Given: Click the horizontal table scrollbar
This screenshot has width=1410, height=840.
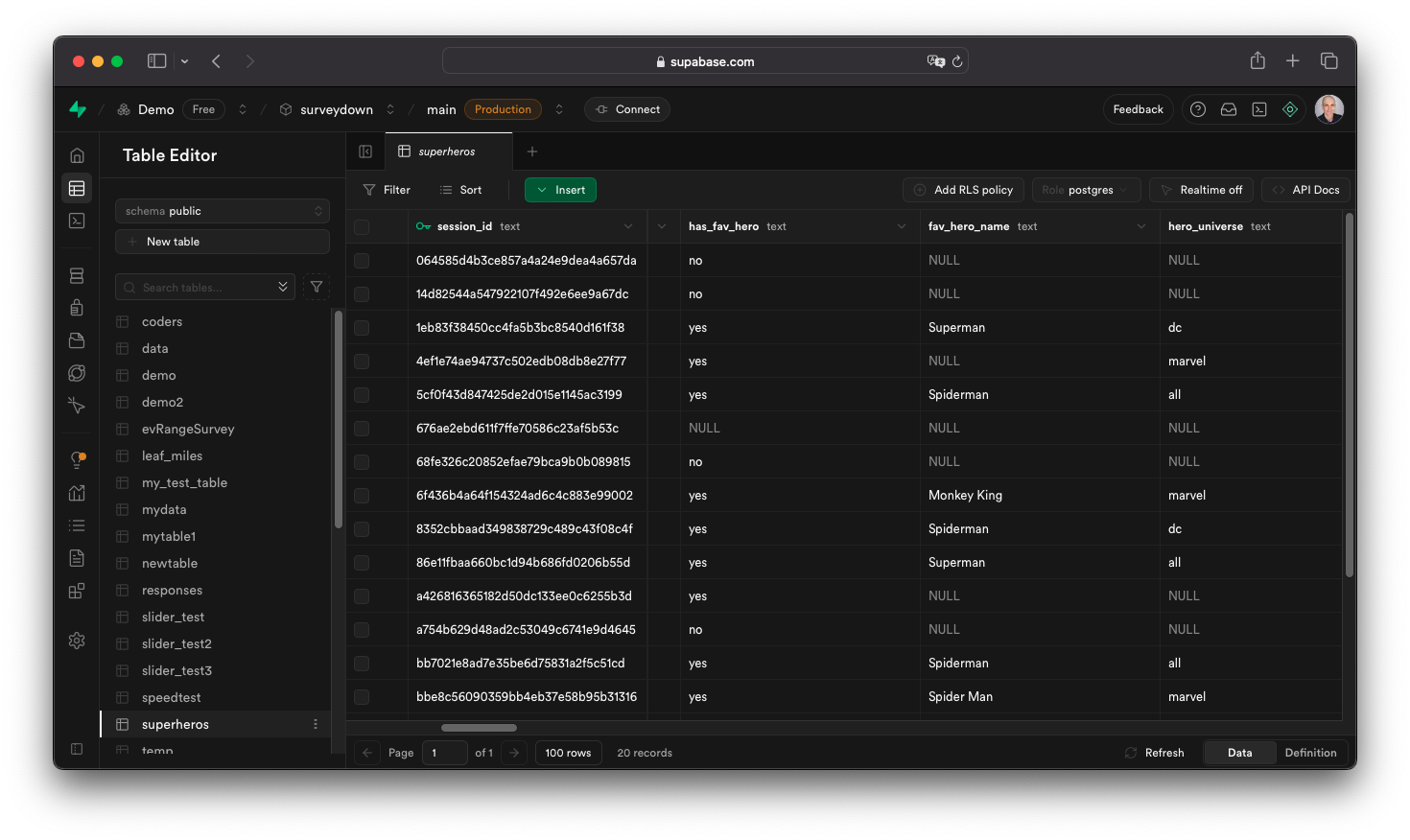Looking at the screenshot, I should [x=479, y=728].
